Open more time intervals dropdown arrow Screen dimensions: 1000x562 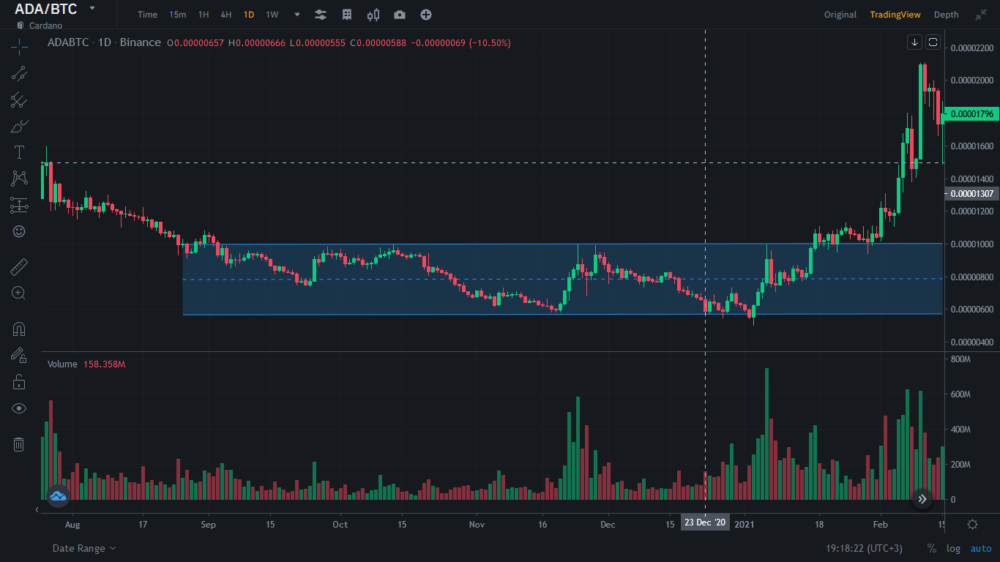pyautogui.click(x=297, y=15)
